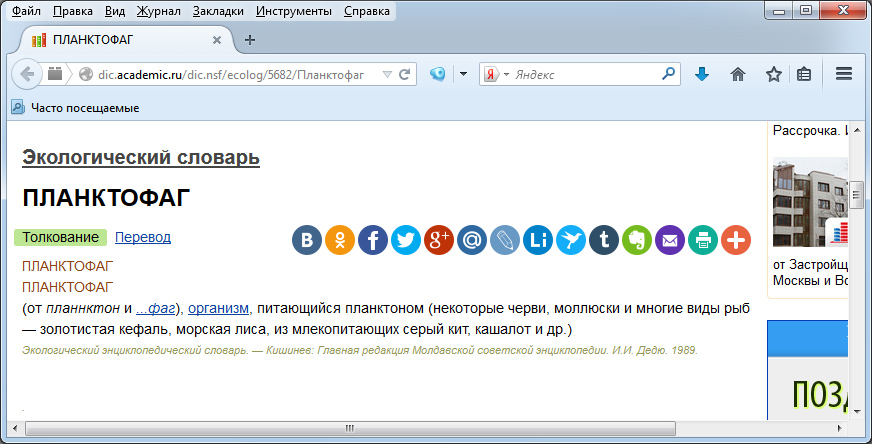872x444 pixels.
Task: Click the horizontal scrollbar thumb
Action: tap(349, 428)
